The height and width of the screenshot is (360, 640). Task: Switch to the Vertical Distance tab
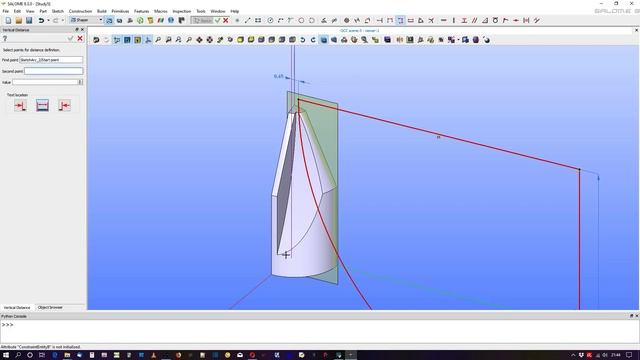click(17, 307)
